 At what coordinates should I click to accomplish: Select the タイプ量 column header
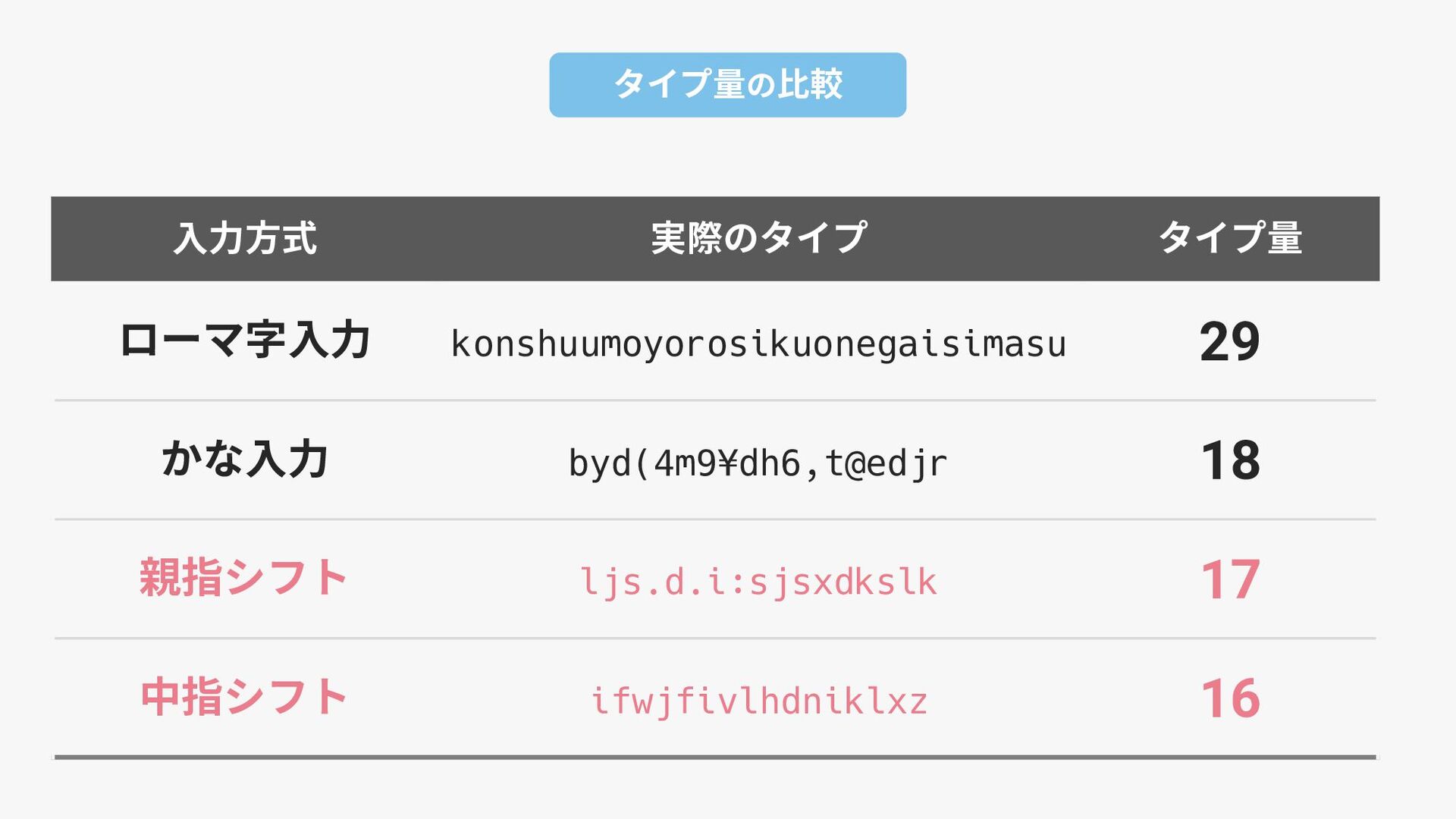click(1230, 238)
